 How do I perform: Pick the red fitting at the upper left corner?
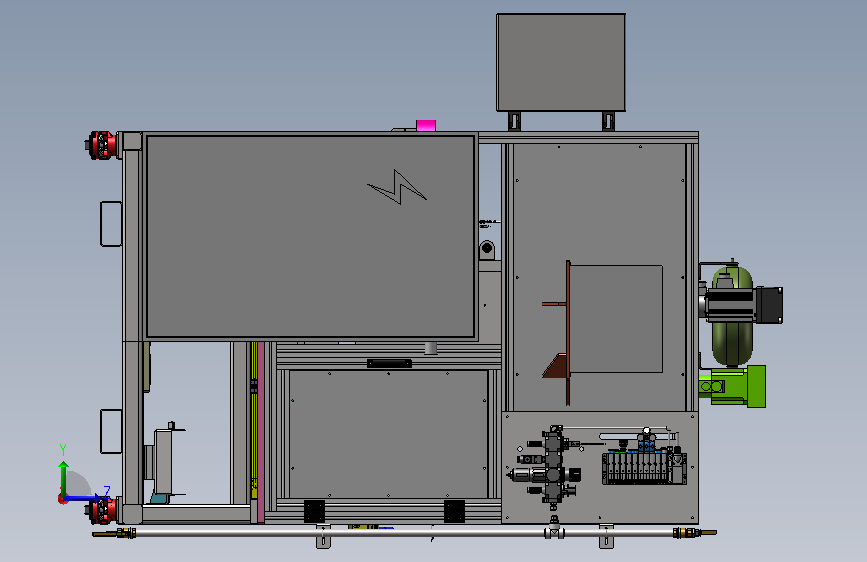[102, 145]
